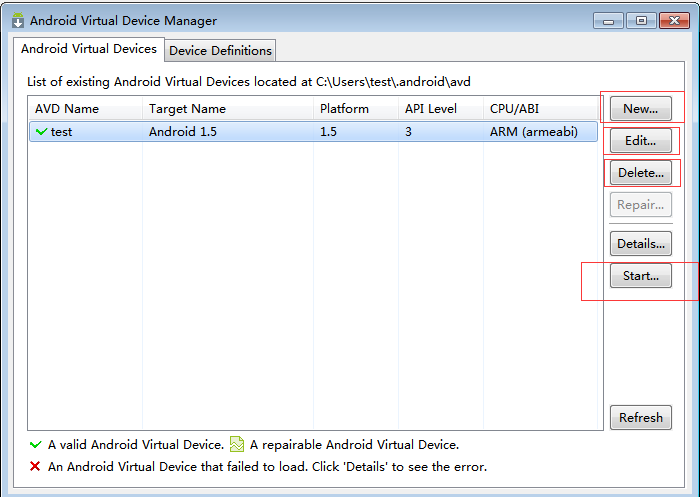
Task: Switch to Device Definitions tab
Action: tap(220, 50)
